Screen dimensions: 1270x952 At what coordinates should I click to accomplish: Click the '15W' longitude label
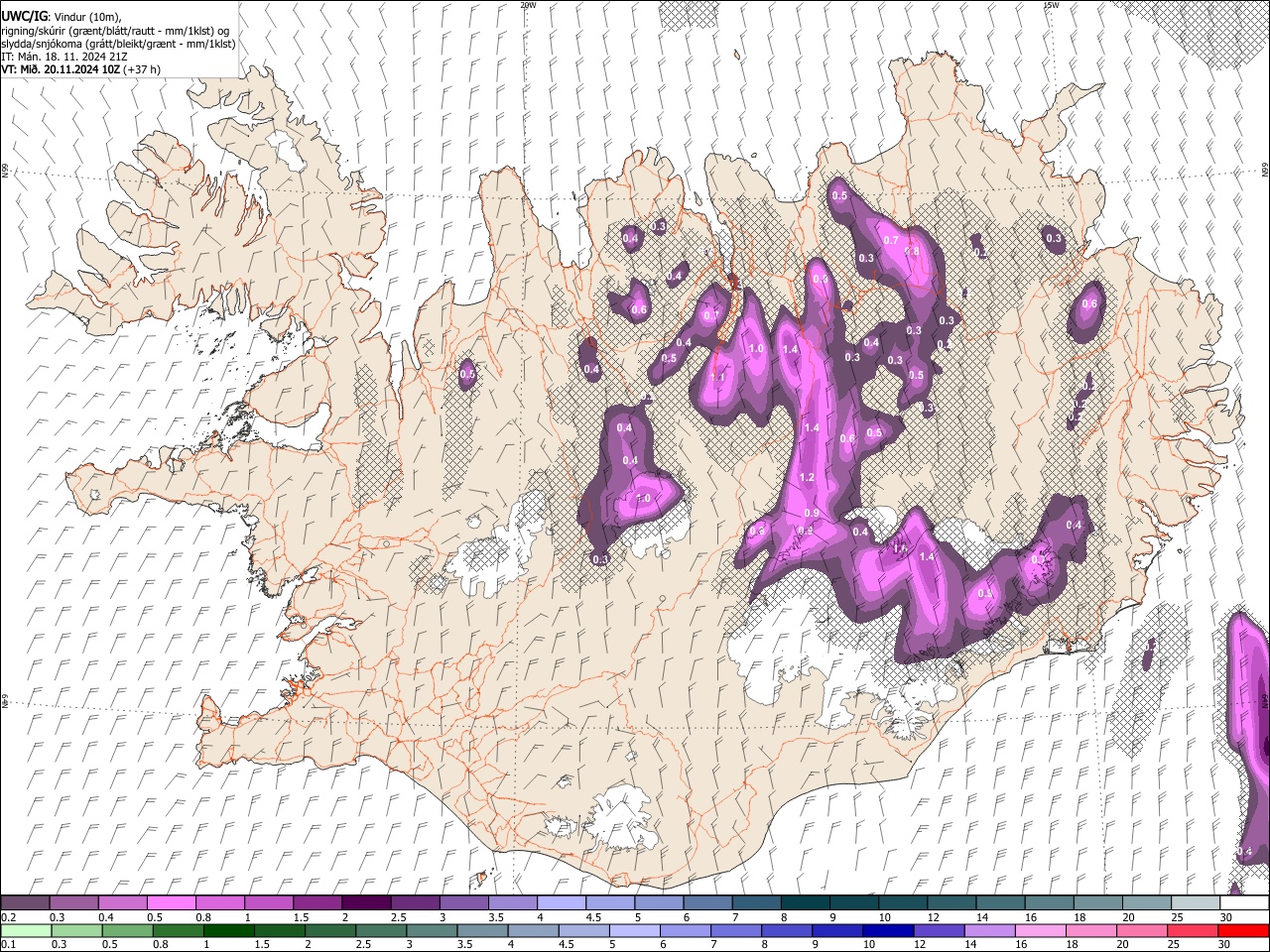pos(1051,5)
